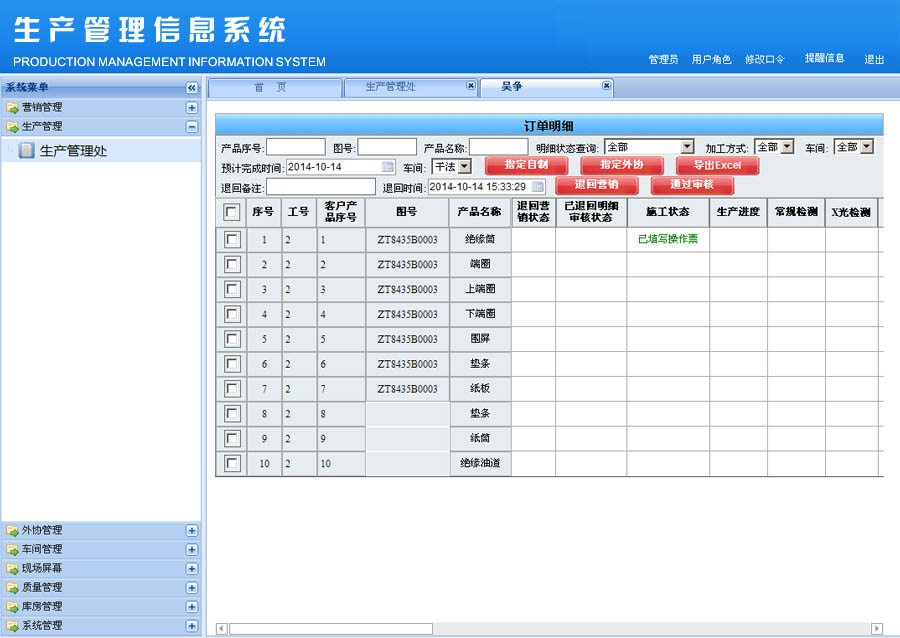This screenshot has width=900, height=638.
Task: Click the 质量管理 folder icon
Action: click(12, 587)
